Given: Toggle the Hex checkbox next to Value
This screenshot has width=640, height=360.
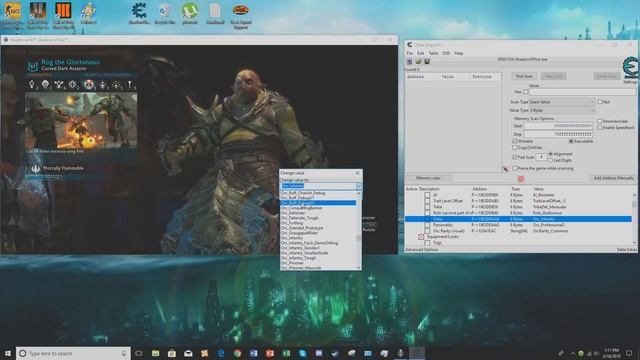Looking at the screenshot, I should (x=526, y=92).
